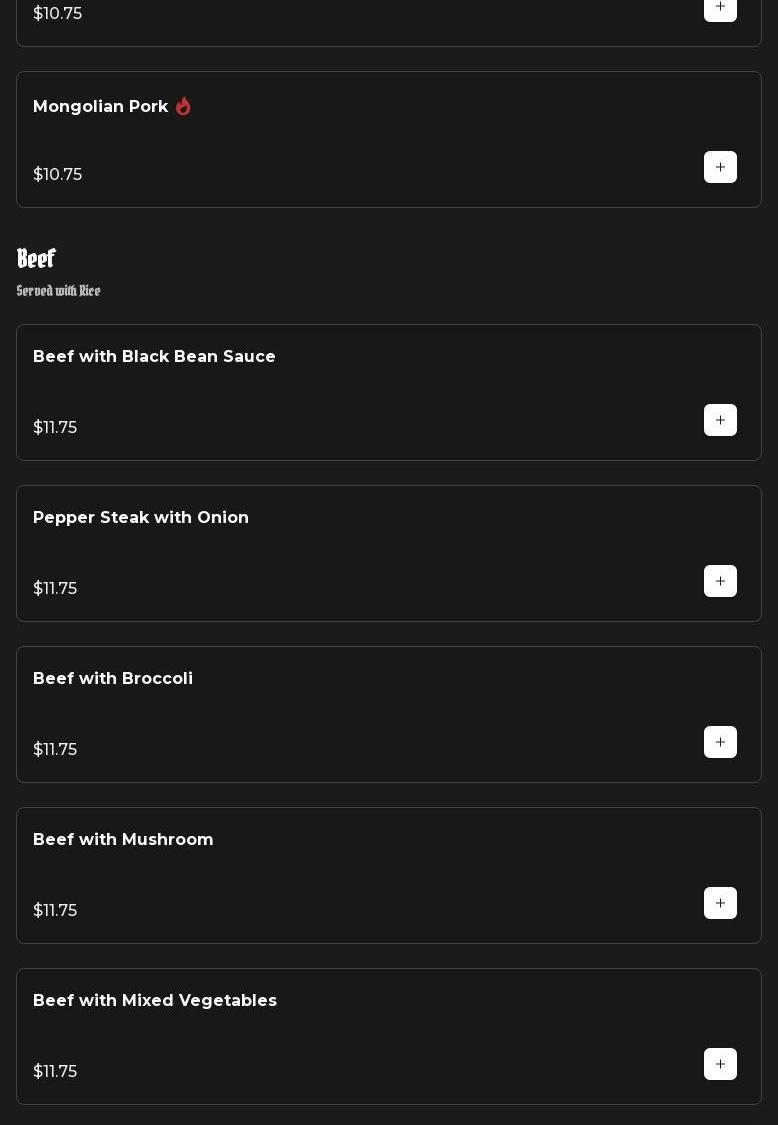Image resolution: width=778 pixels, height=1125 pixels.
Task: Add Beef with Mixed Vegetables to cart
Action: click(720, 1064)
